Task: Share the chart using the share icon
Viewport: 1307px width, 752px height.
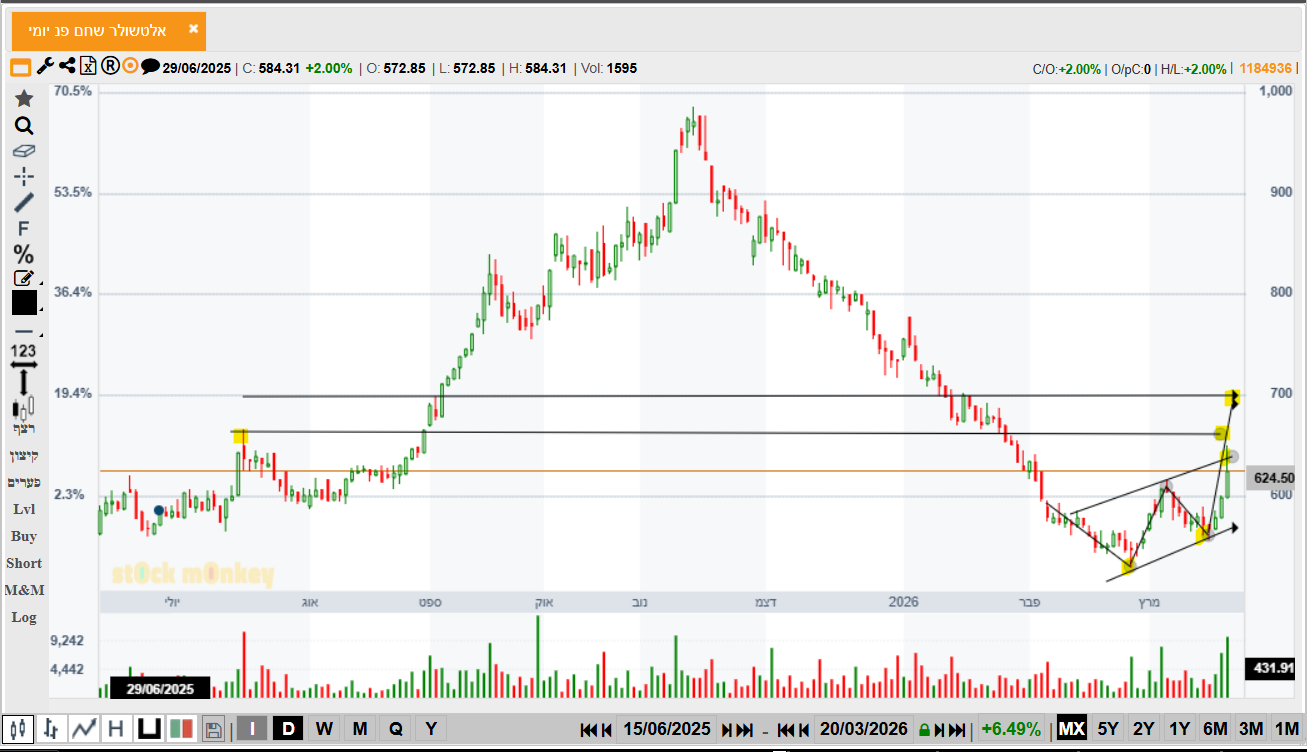Action: coord(67,67)
